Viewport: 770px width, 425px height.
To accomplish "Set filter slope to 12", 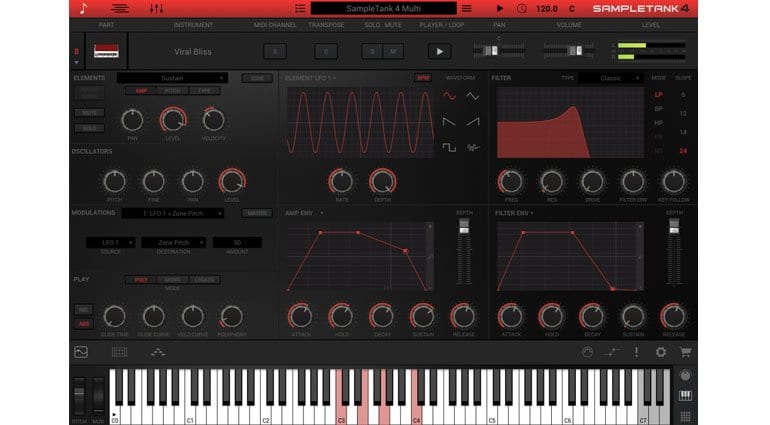I will pos(683,113).
